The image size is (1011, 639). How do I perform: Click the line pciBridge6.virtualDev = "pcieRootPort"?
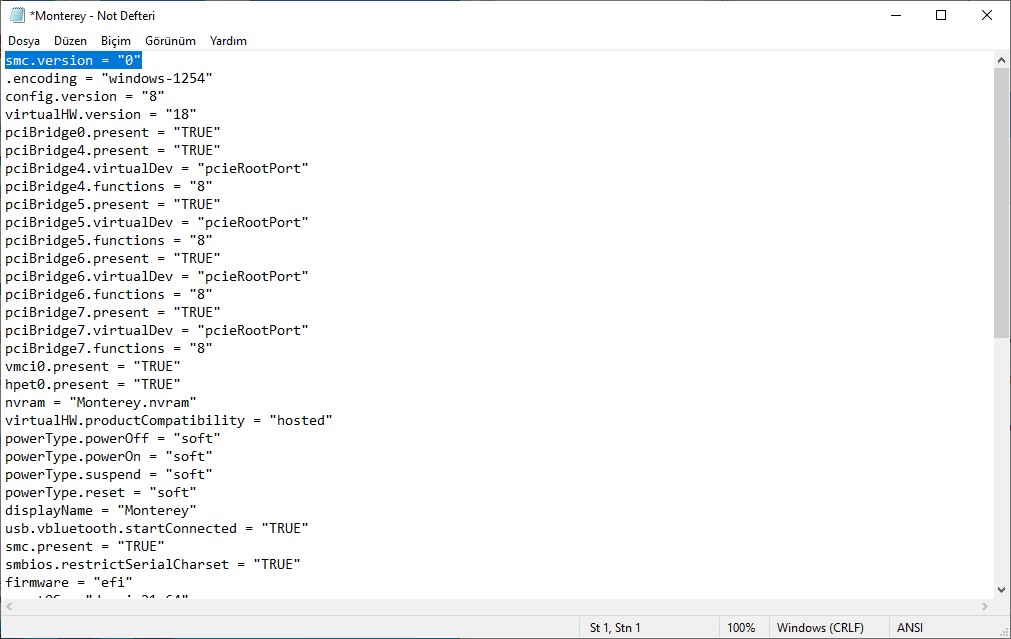click(157, 277)
